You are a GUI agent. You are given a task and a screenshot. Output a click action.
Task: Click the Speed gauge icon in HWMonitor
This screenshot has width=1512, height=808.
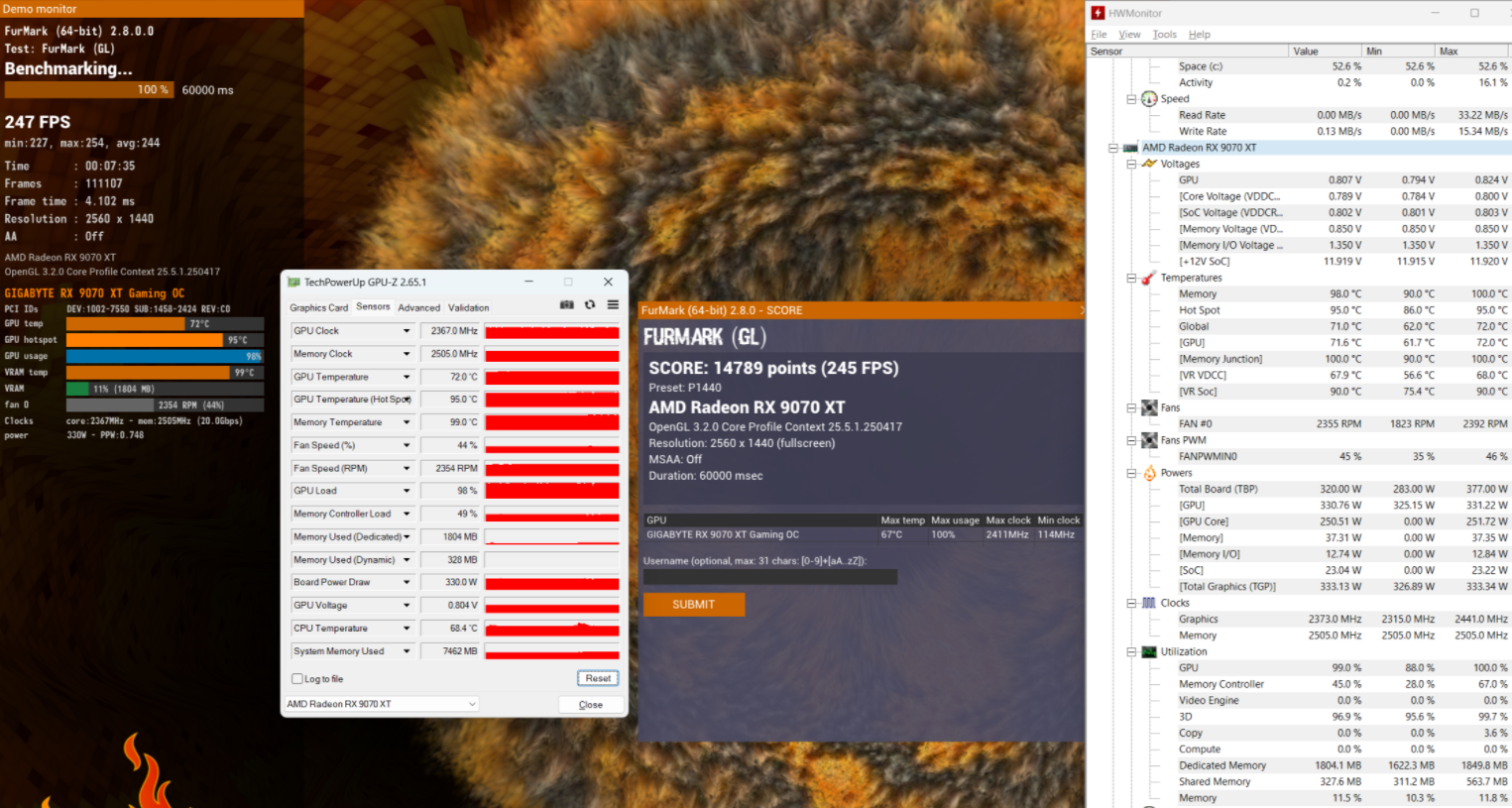click(x=1149, y=98)
